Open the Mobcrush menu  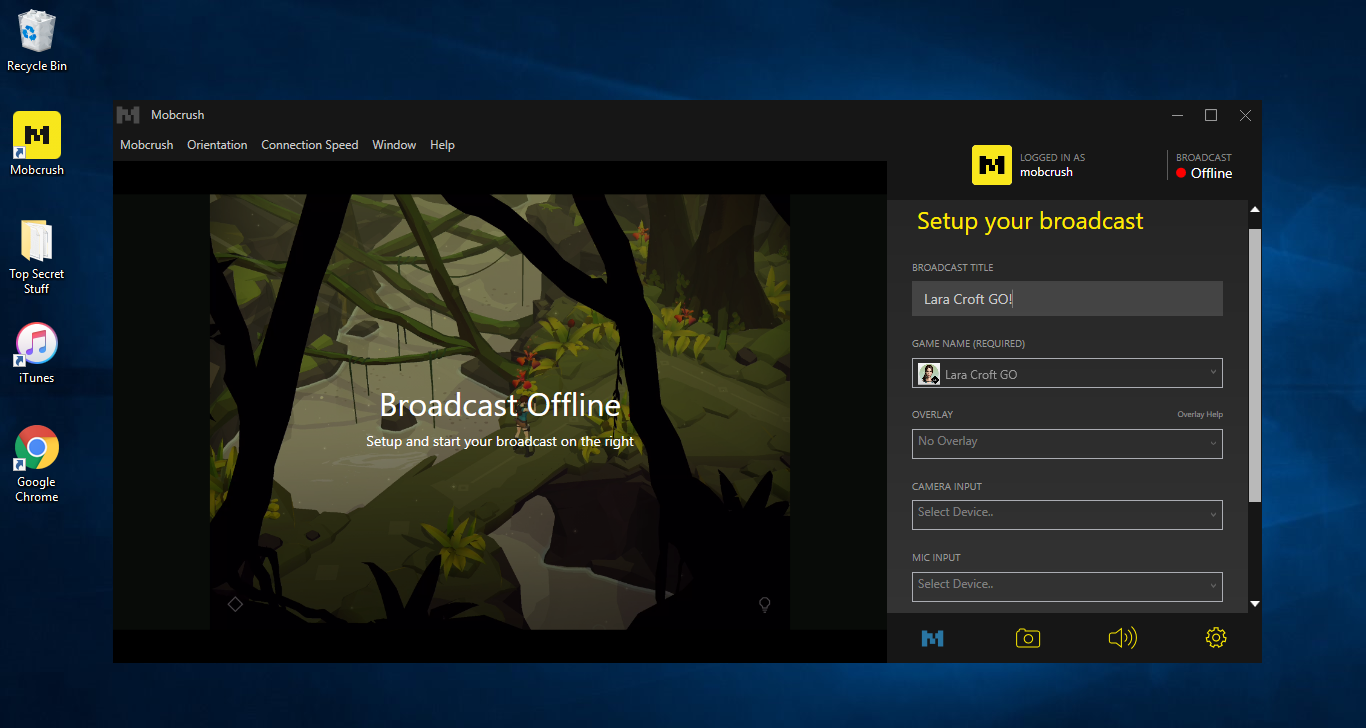pyautogui.click(x=147, y=145)
